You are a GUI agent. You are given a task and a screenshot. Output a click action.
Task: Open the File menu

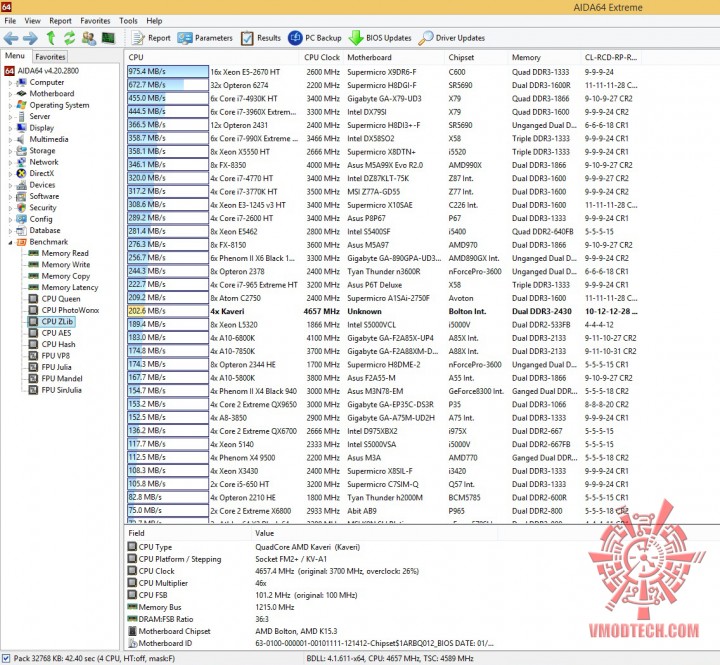[10, 21]
